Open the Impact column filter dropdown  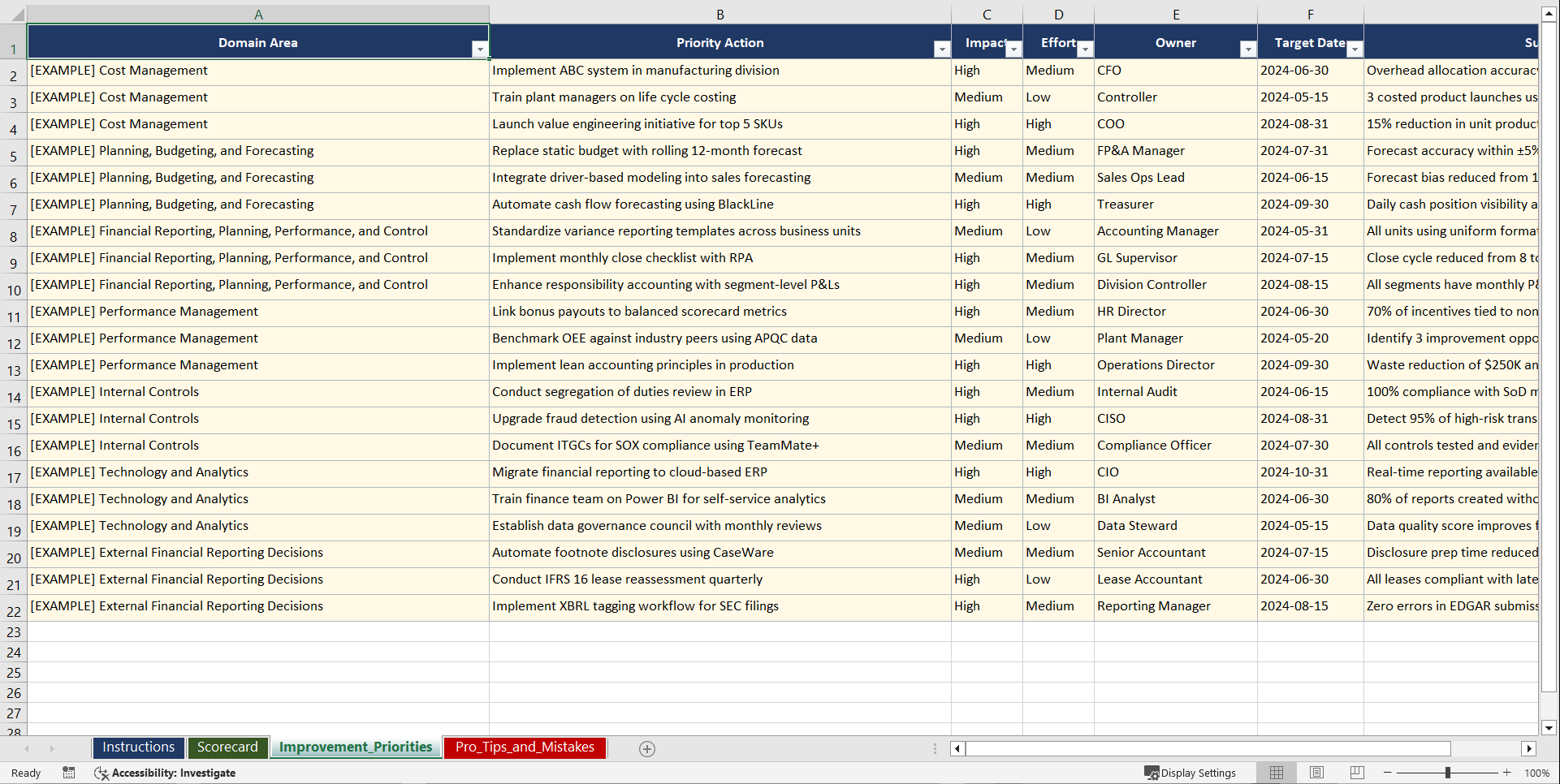(1013, 49)
